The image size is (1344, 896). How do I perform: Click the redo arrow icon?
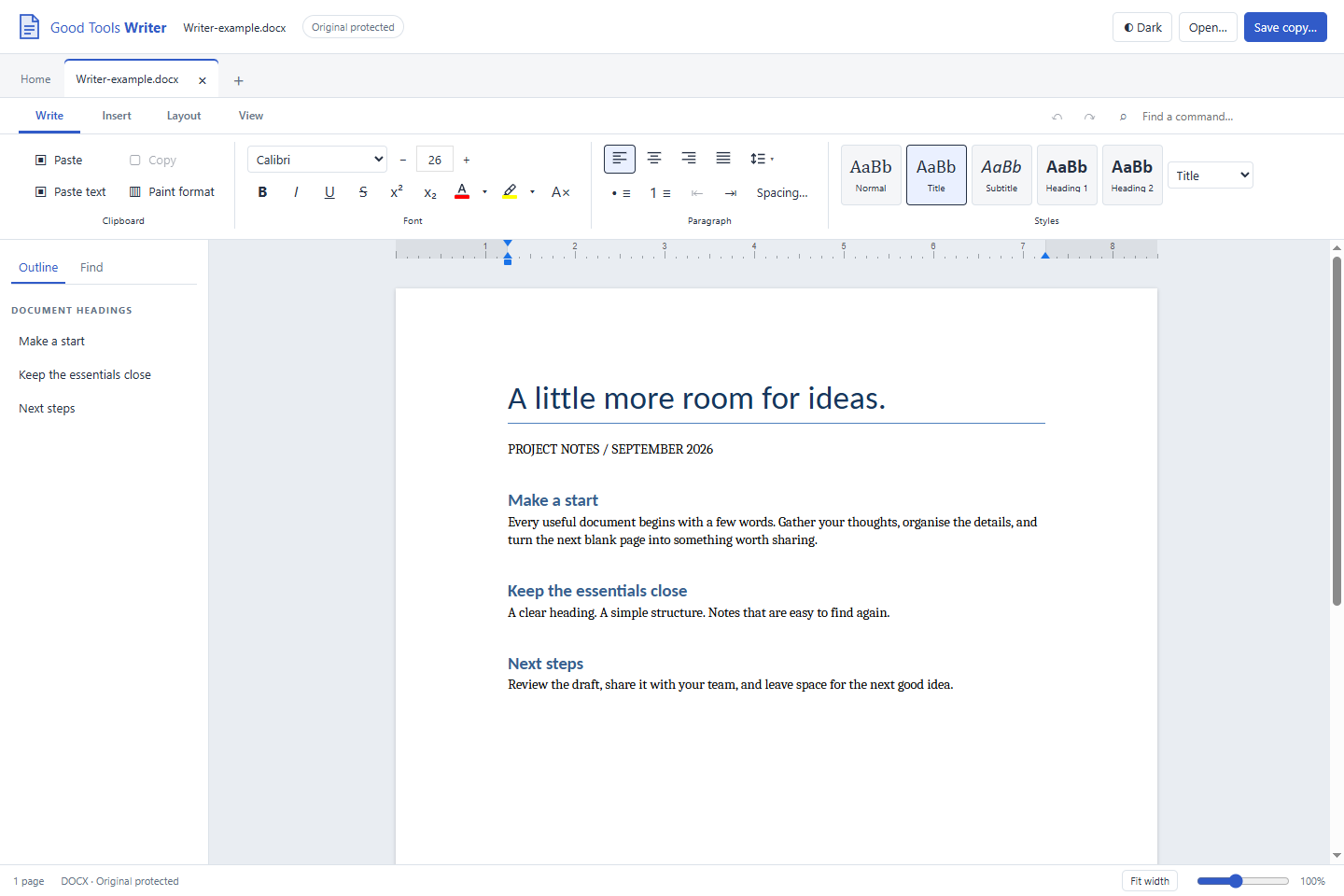click(1089, 117)
